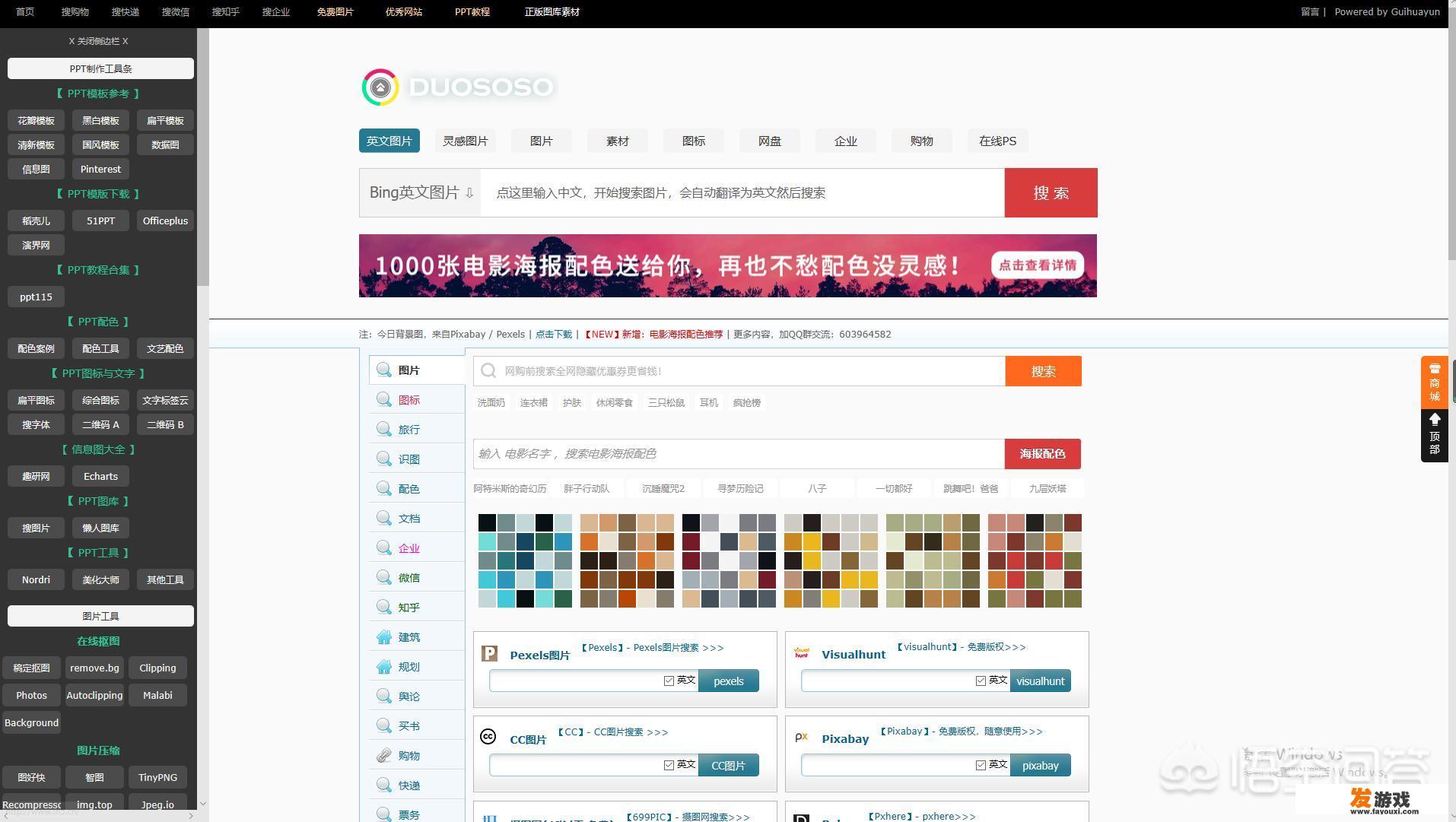Click the olive-green movie palette swatch grid
Image resolution: width=1456 pixels, height=822 pixels.
click(933, 560)
